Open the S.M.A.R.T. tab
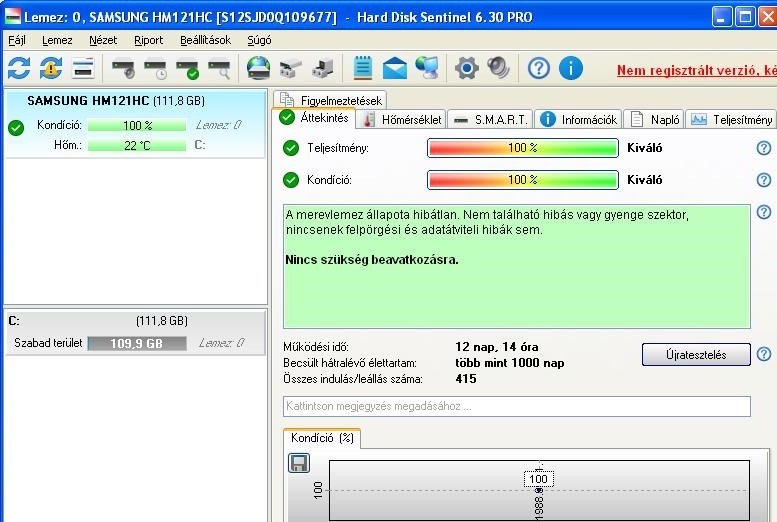The width and height of the screenshot is (777, 522). 491,119
